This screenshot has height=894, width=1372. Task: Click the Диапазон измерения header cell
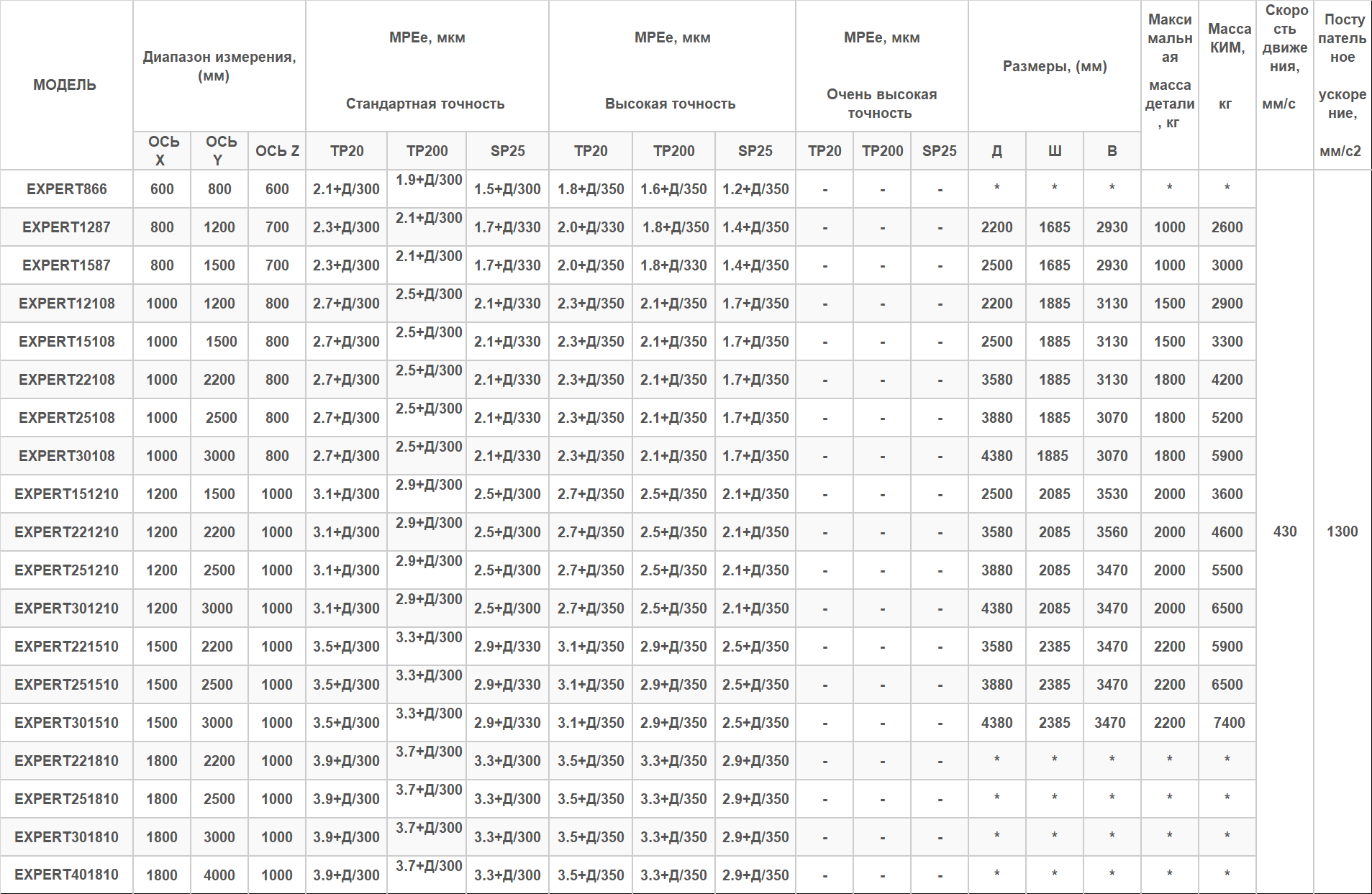click(219, 65)
